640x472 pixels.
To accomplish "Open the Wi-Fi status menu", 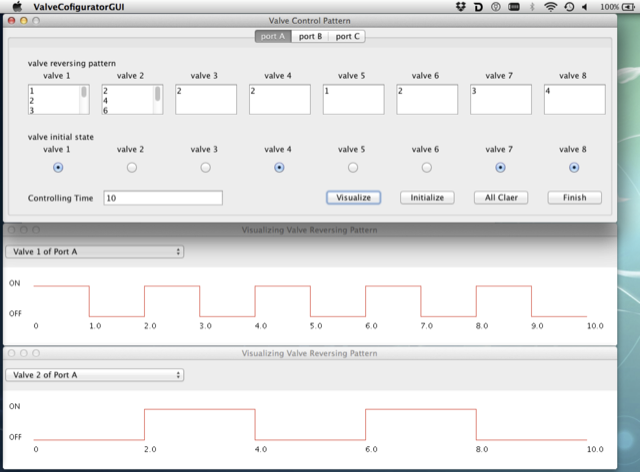I will (551, 7).
